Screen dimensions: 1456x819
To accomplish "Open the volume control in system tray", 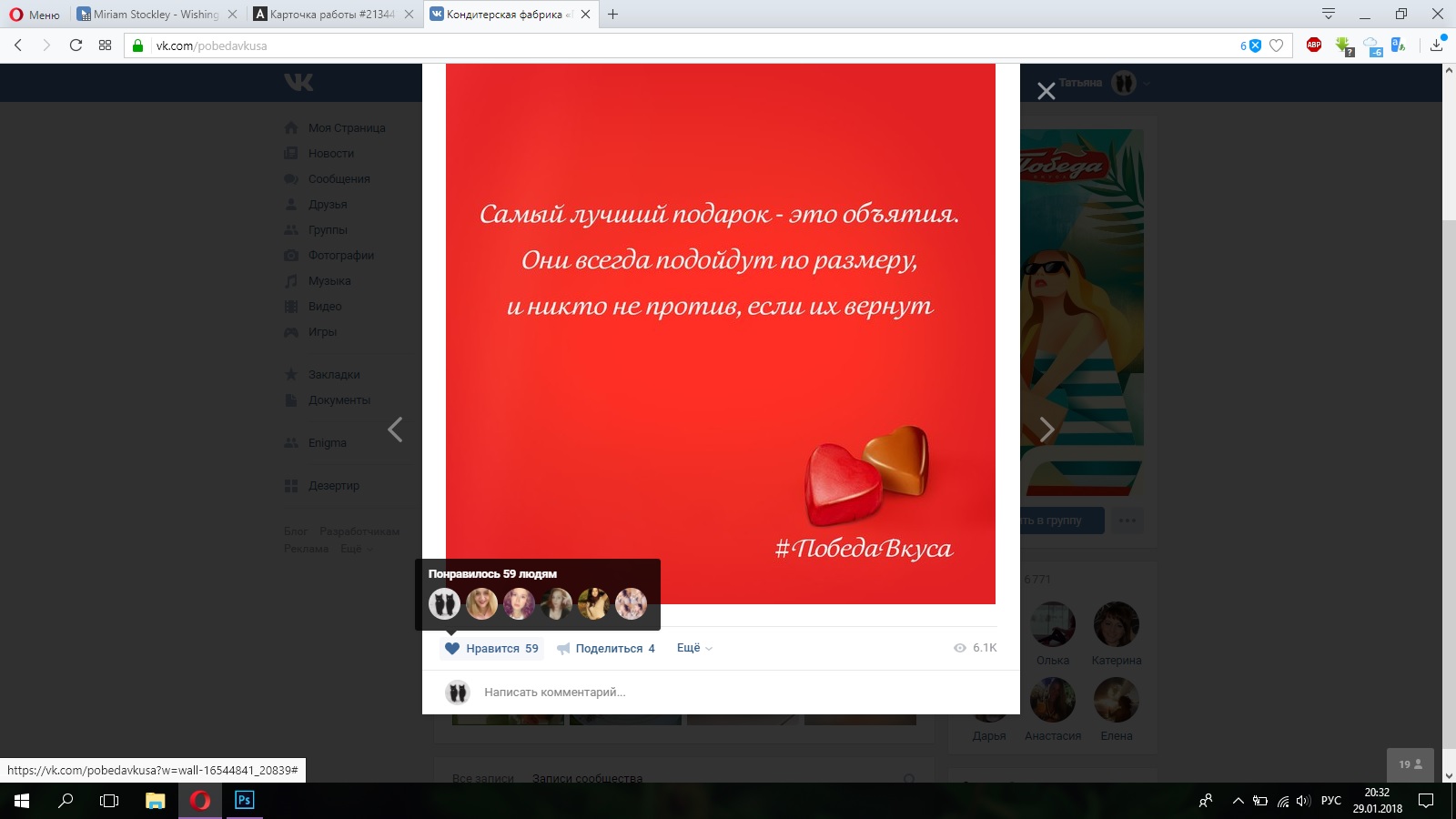I will (x=1303, y=801).
